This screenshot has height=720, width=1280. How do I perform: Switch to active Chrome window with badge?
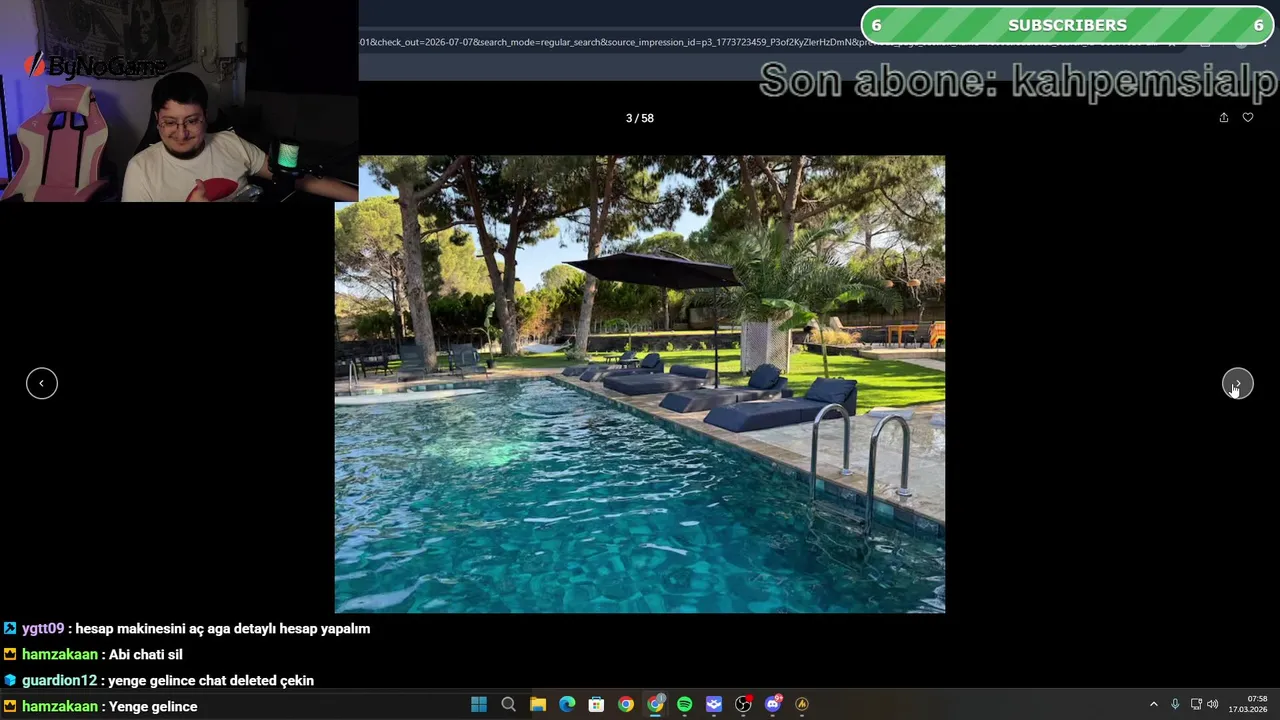coord(655,704)
